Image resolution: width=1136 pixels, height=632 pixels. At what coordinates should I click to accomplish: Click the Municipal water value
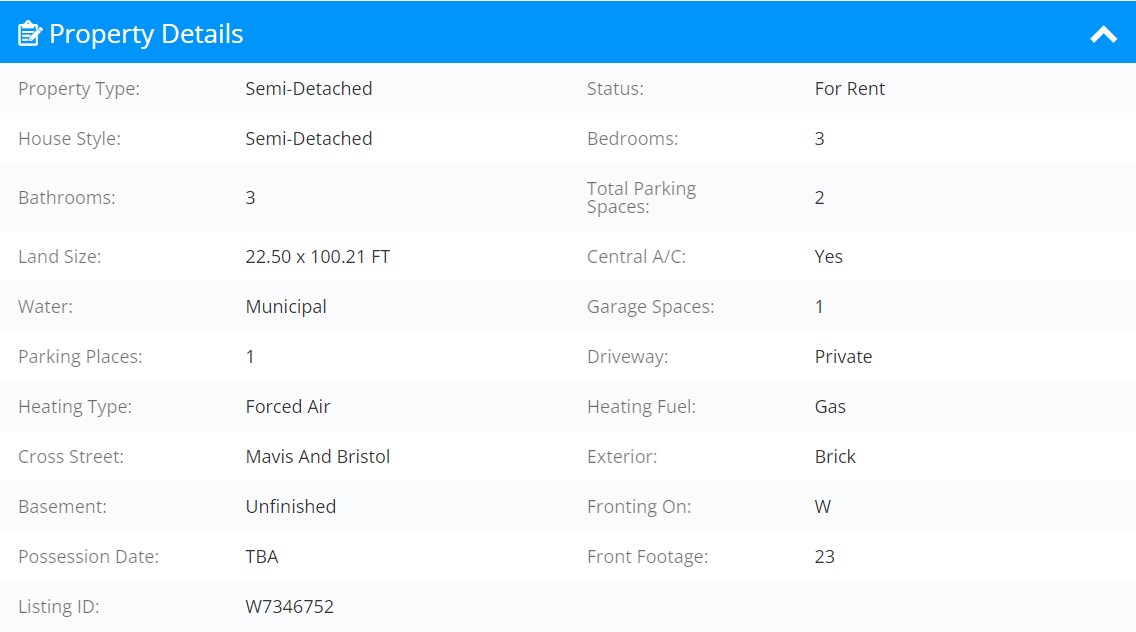[x=286, y=307]
